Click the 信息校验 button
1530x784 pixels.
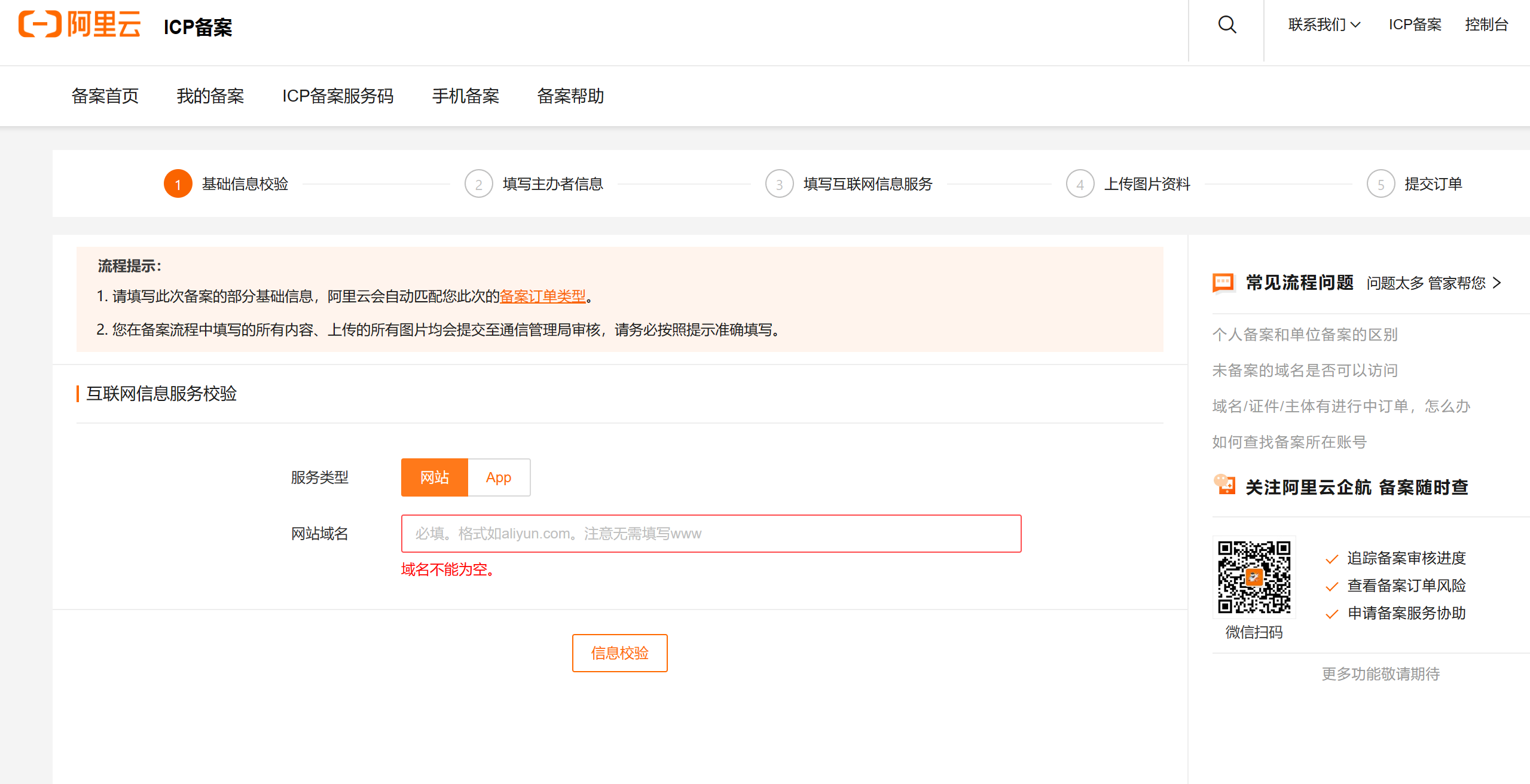[x=619, y=653]
